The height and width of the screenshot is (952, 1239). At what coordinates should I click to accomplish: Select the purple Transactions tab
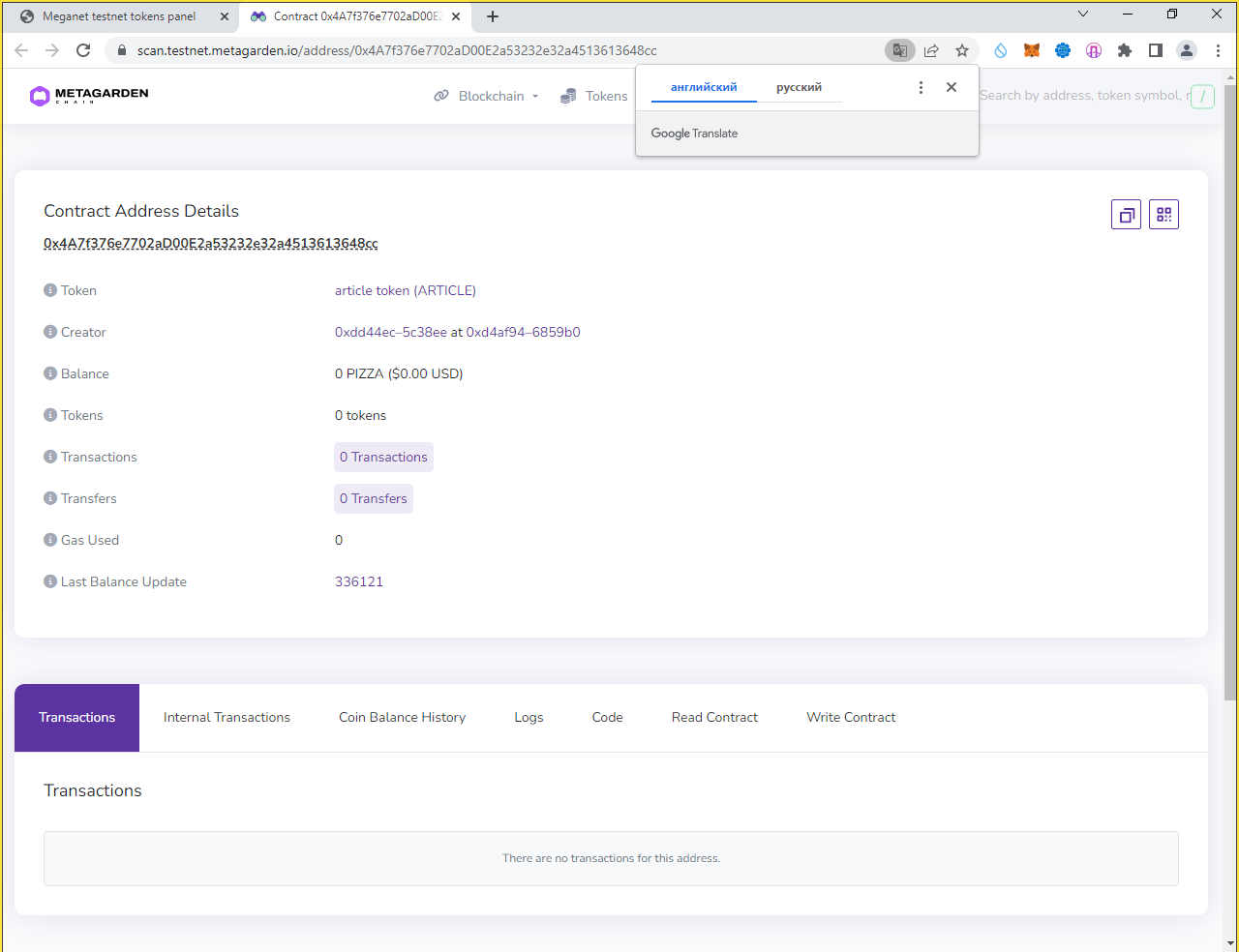(x=76, y=717)
